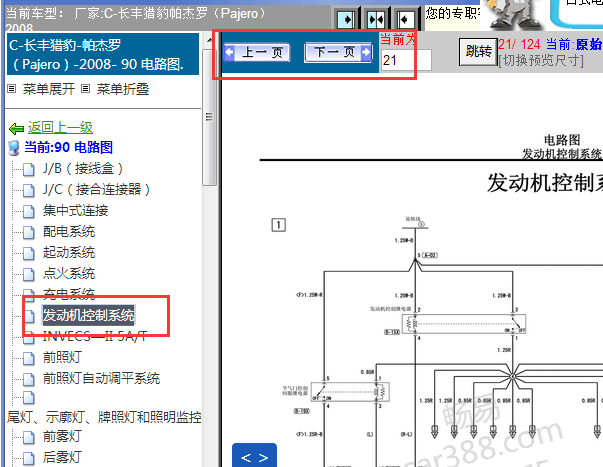Click the 21/ 124 page counter text
The height and width of the screenshot is (467, 603).
pyautogui.click(x=519, y=44)
